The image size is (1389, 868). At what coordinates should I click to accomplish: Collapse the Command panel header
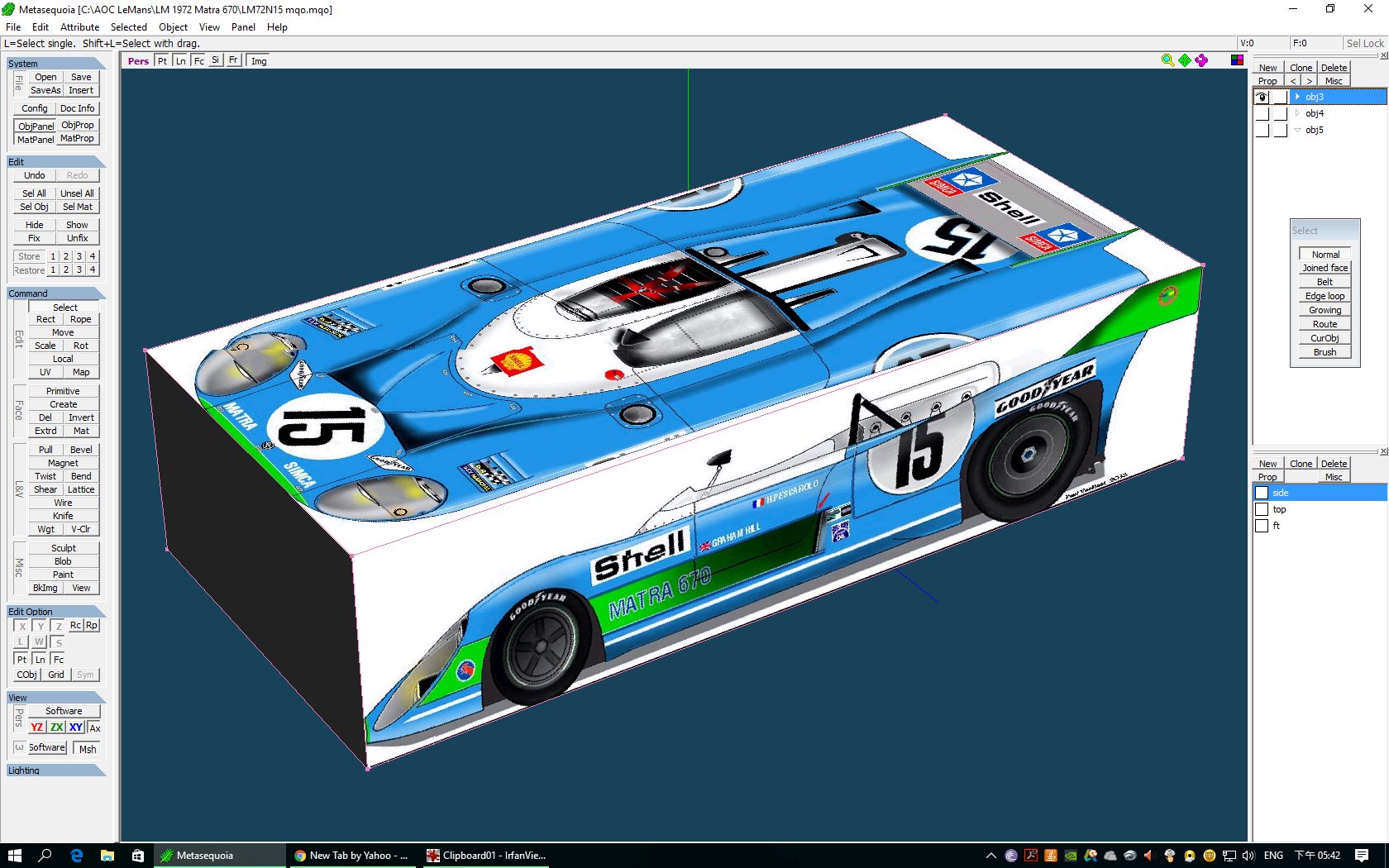click(56, 293)
